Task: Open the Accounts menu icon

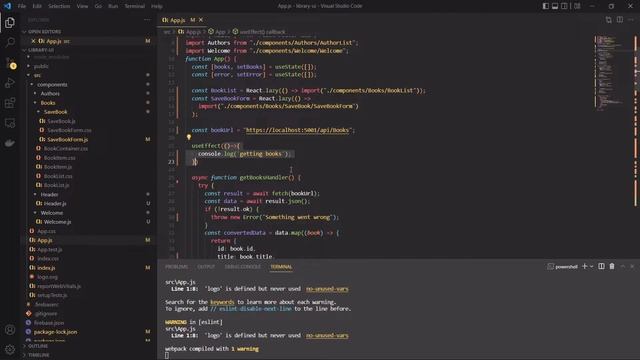Action: click(10, 330)
